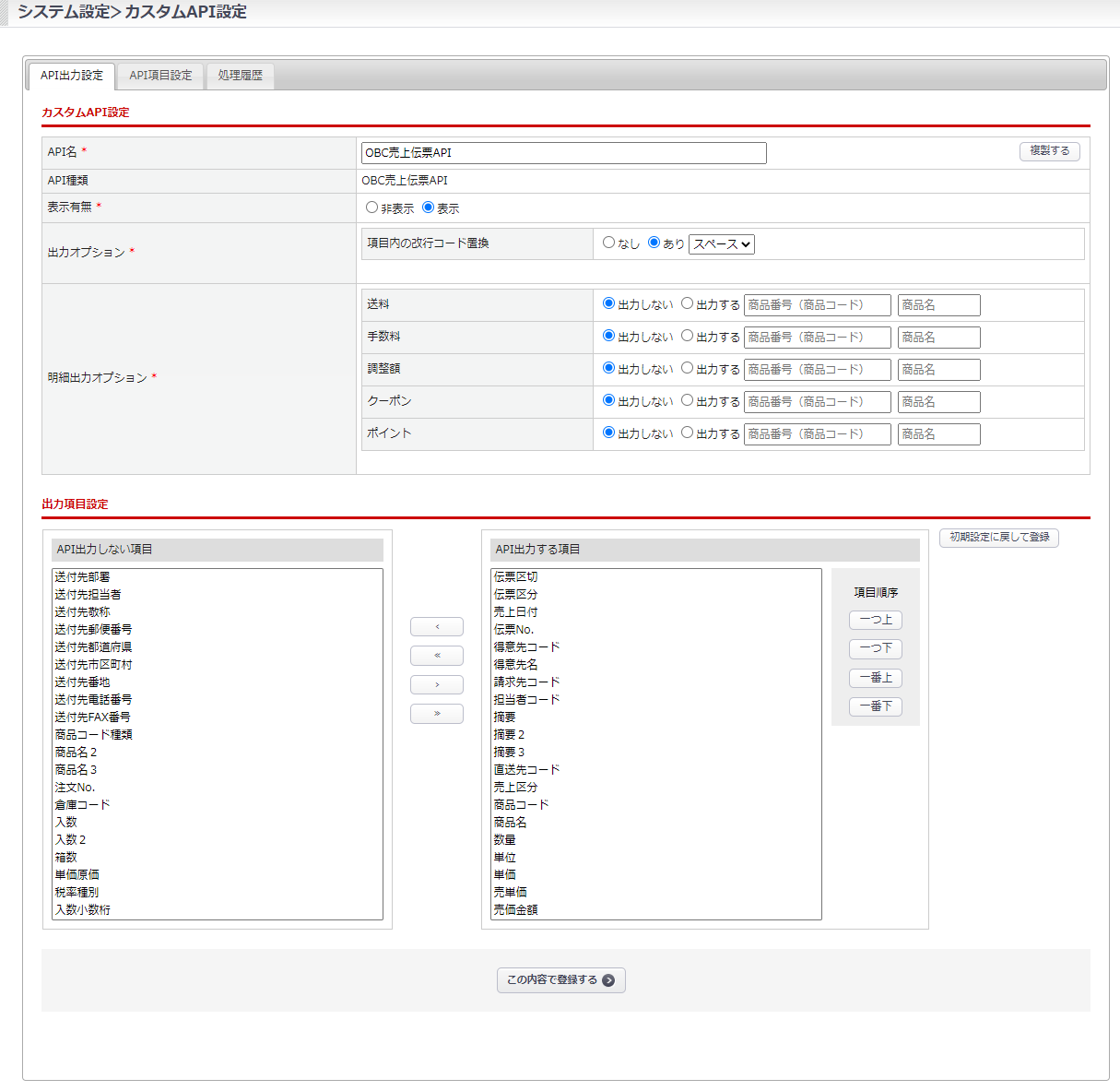Move selected item up with 一つ上
1120x1091 pixels.
pyautogui.click(x=875, y=621)
